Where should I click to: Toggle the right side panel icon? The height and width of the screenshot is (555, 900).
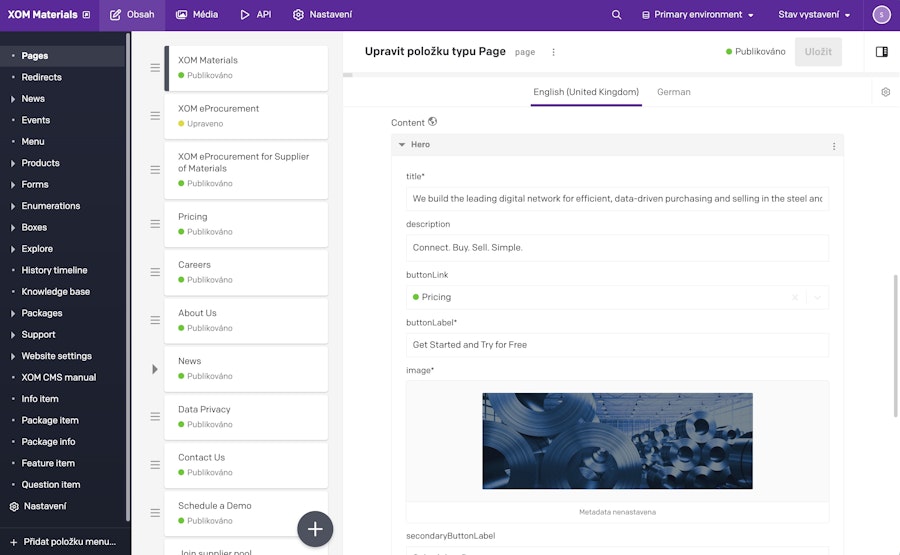click(x=882, y=52)
